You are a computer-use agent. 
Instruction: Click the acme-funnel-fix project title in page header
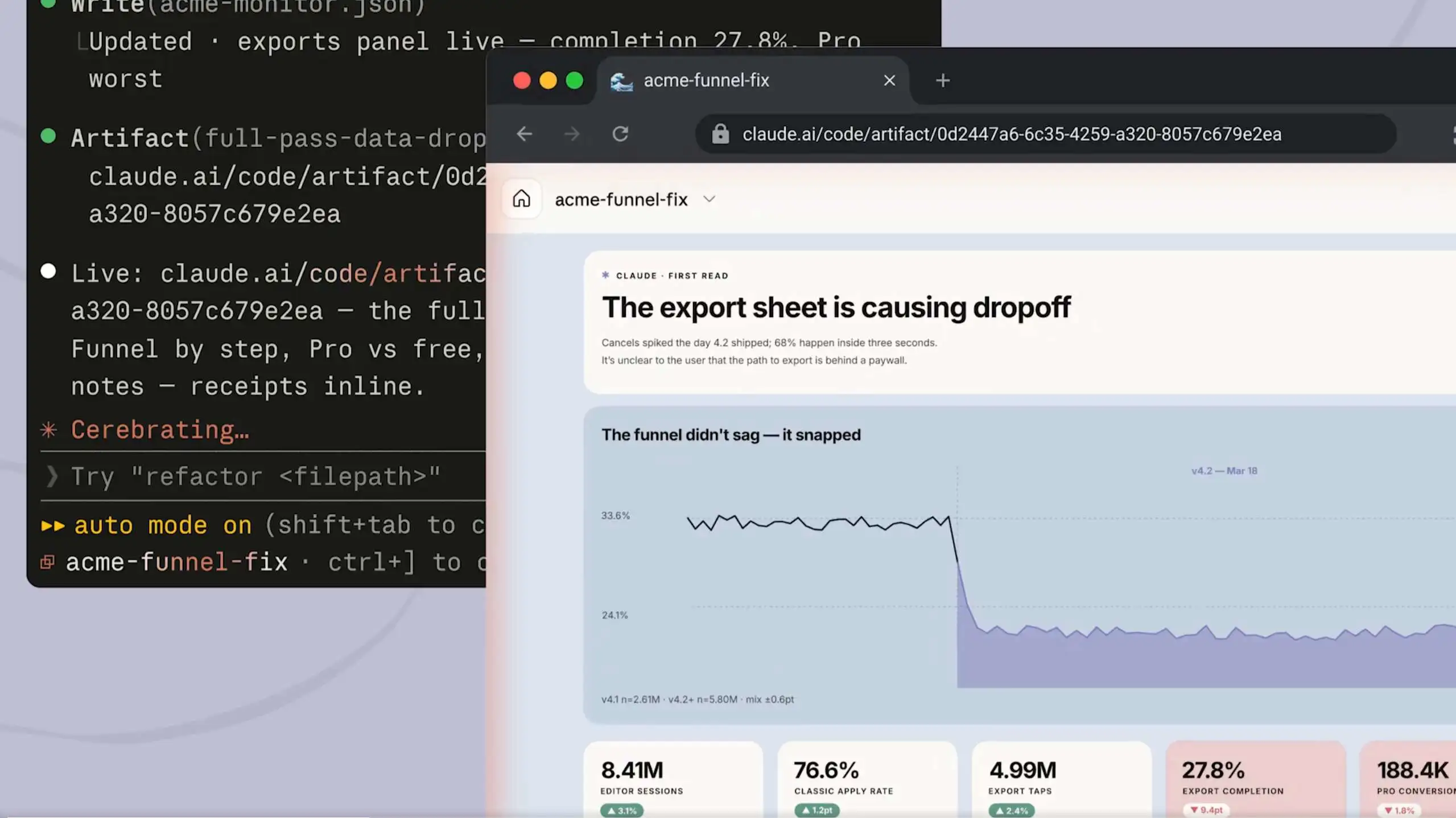[x=621, y=199]
